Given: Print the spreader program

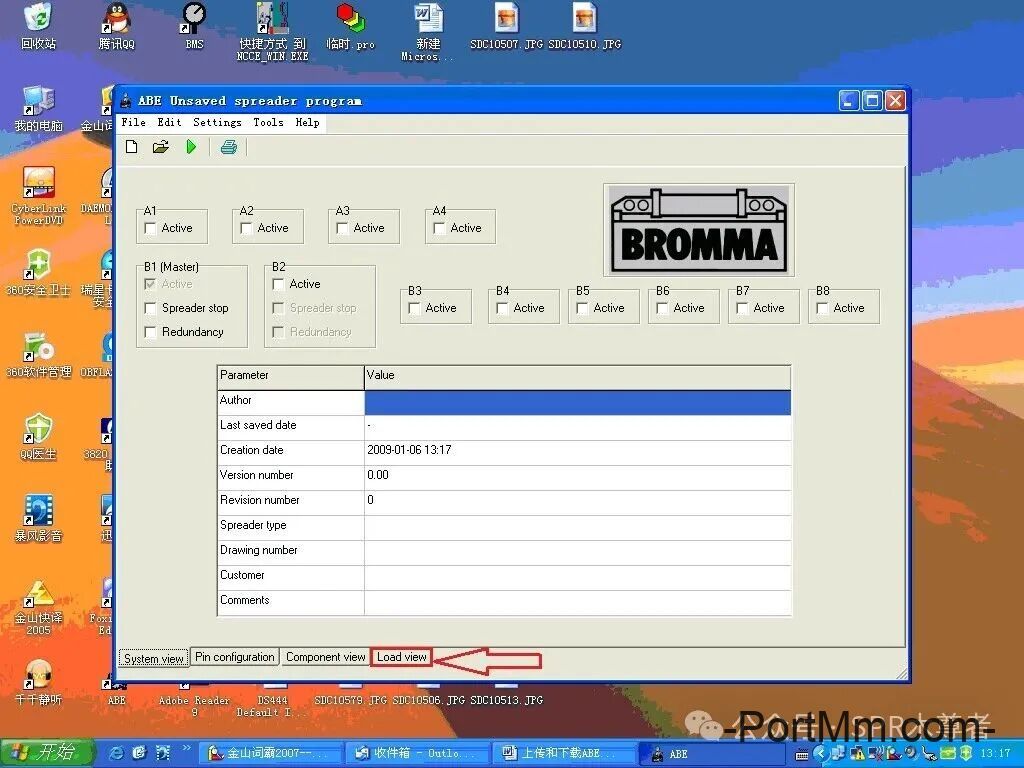Looking at the screenshot, I should (228, 146).
